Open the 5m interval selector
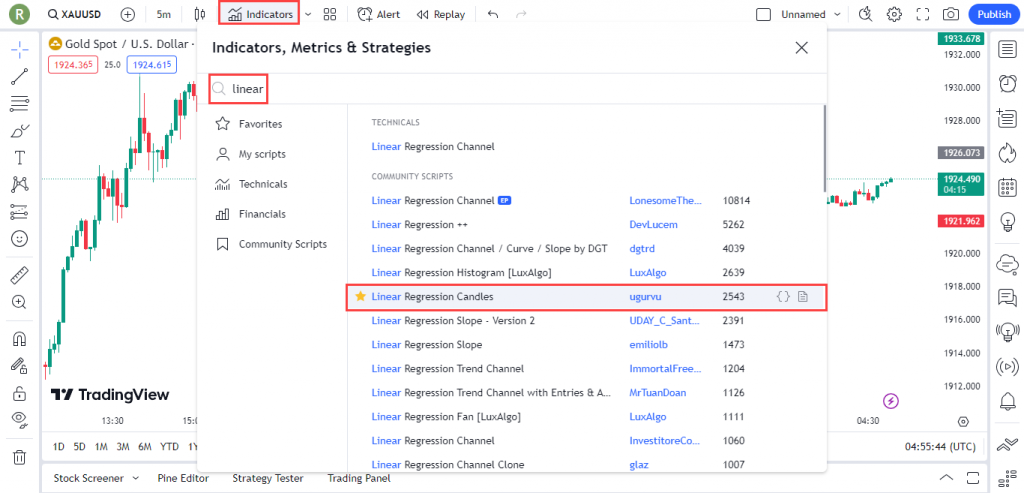The width and height of the screenshot is (1024, 493). pyautogui.click(x=163, y=14)
